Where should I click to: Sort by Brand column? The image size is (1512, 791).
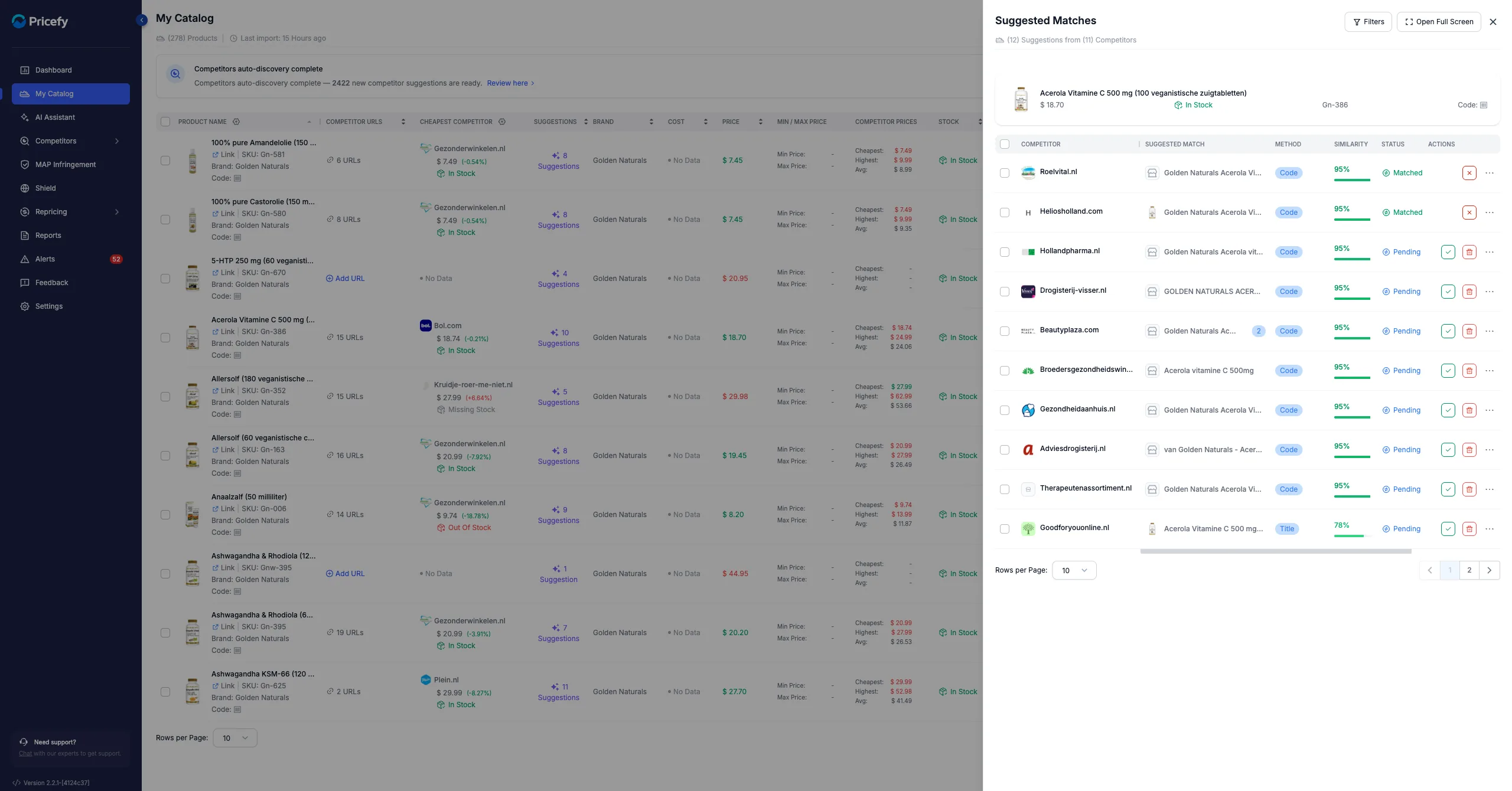tap(651, 122)
